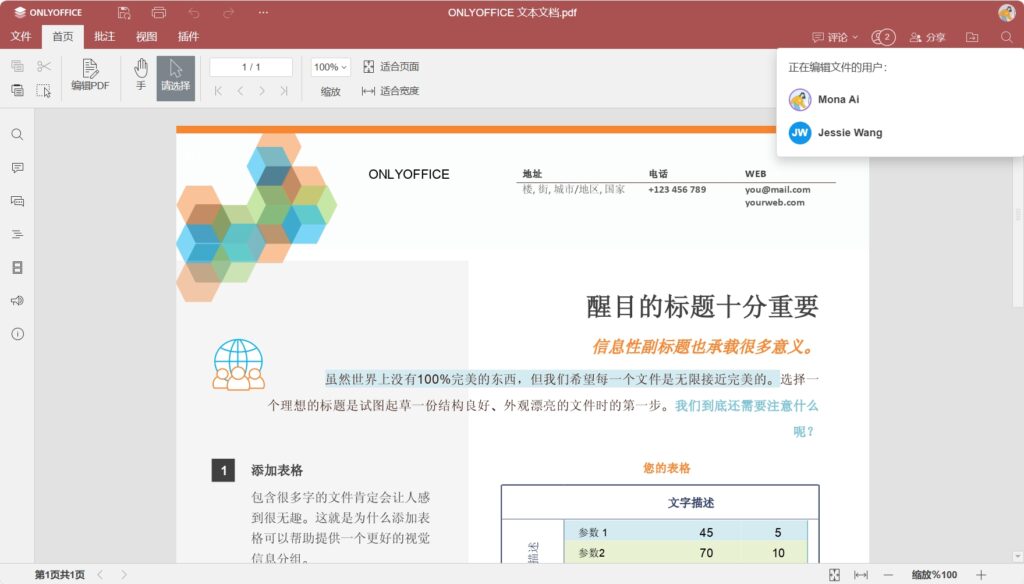This screenshot has width=1024, height=584.
Task: Click the user avatar in title bar
Action: tap(1006, 12)
